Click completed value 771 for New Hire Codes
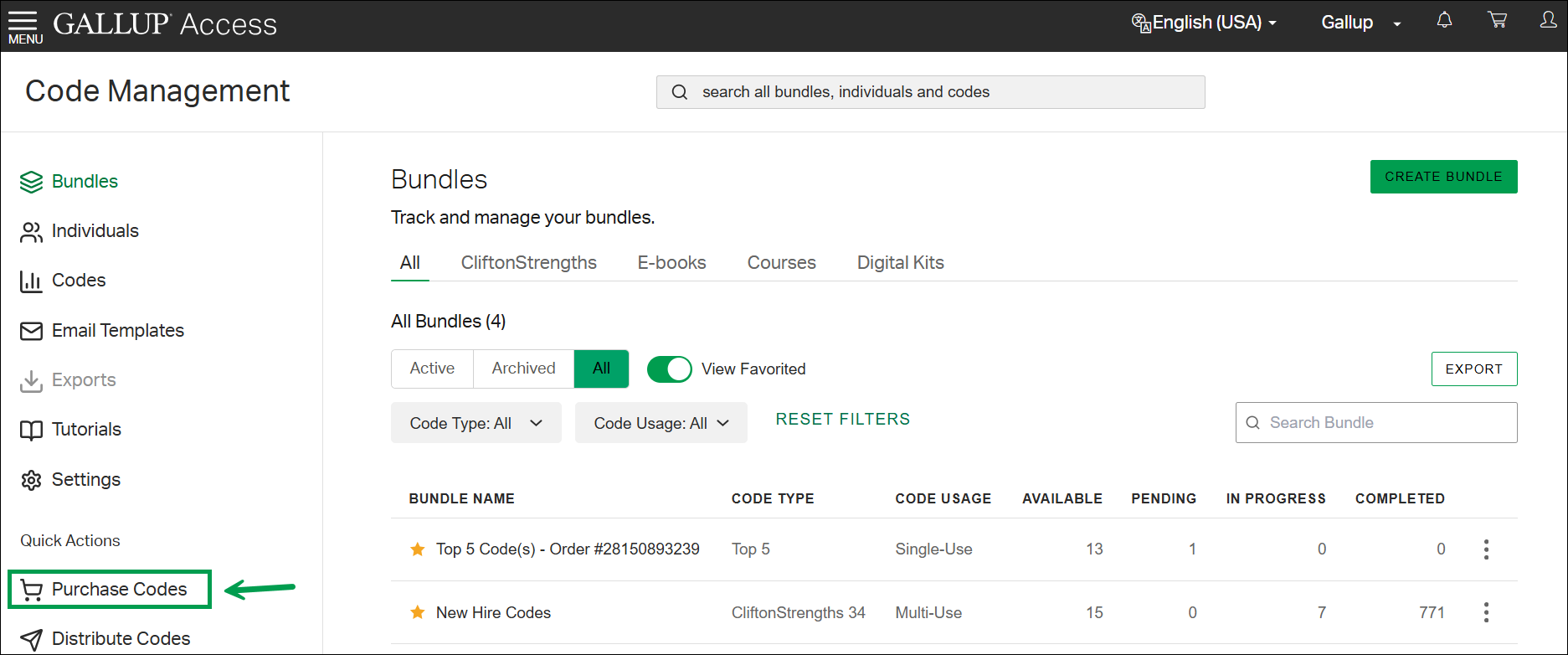Screen dimensions: 1568x655 click(1432, 613)
